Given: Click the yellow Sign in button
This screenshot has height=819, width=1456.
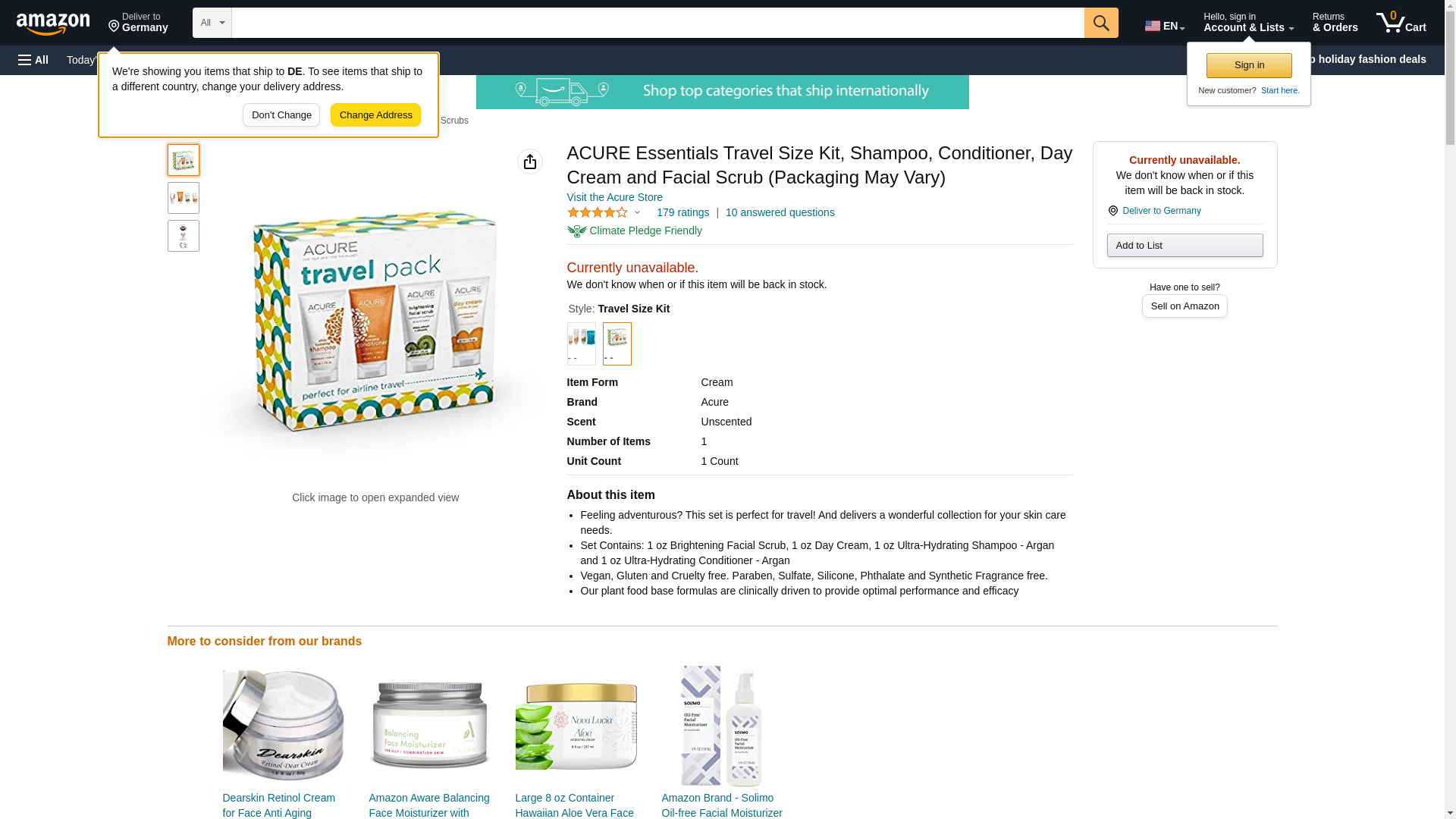Looking at the screenshot, I should [x=1249, y=65].
